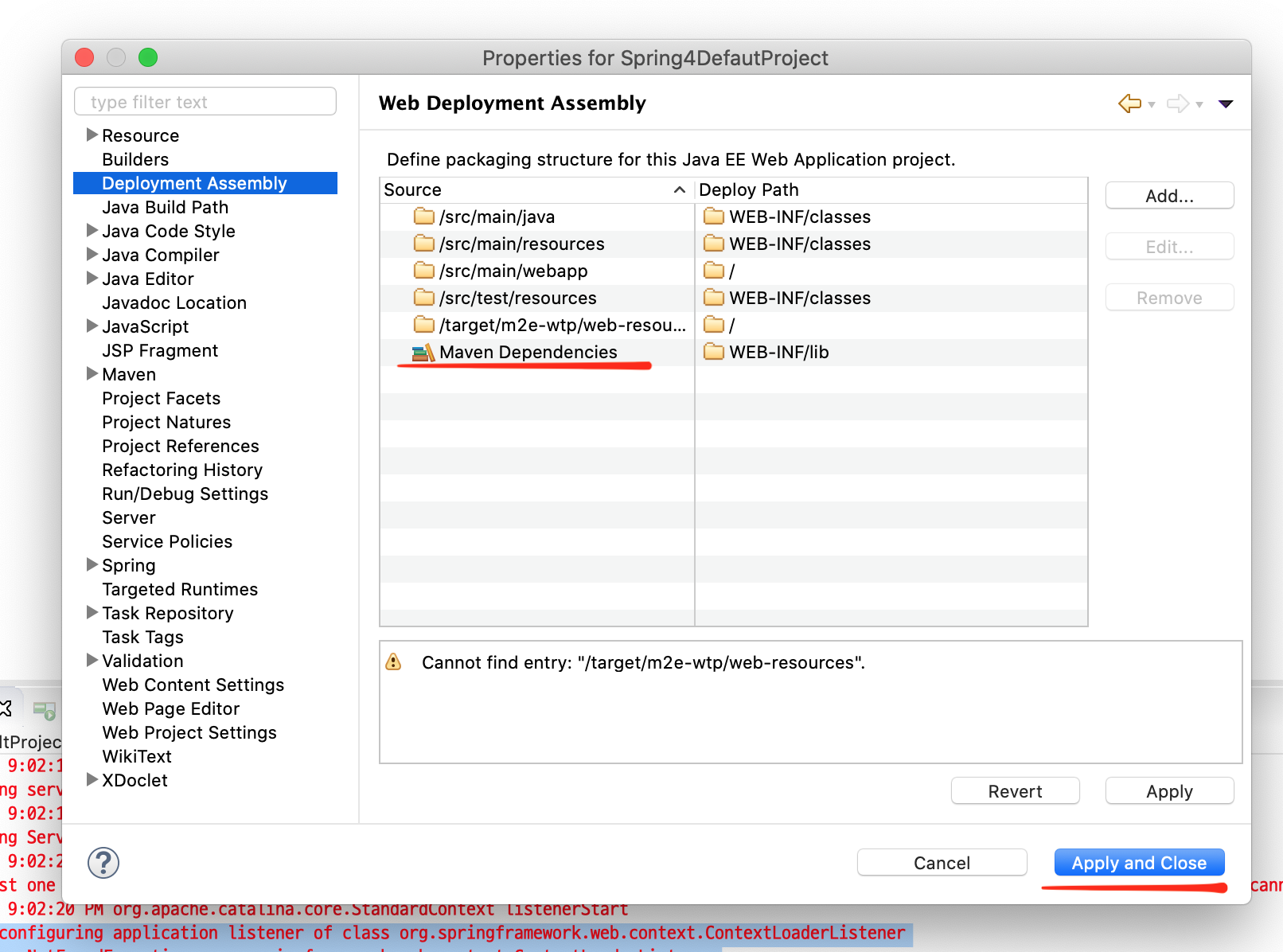
Task: Expand the Maven tree node
Action: coord(92,373)
